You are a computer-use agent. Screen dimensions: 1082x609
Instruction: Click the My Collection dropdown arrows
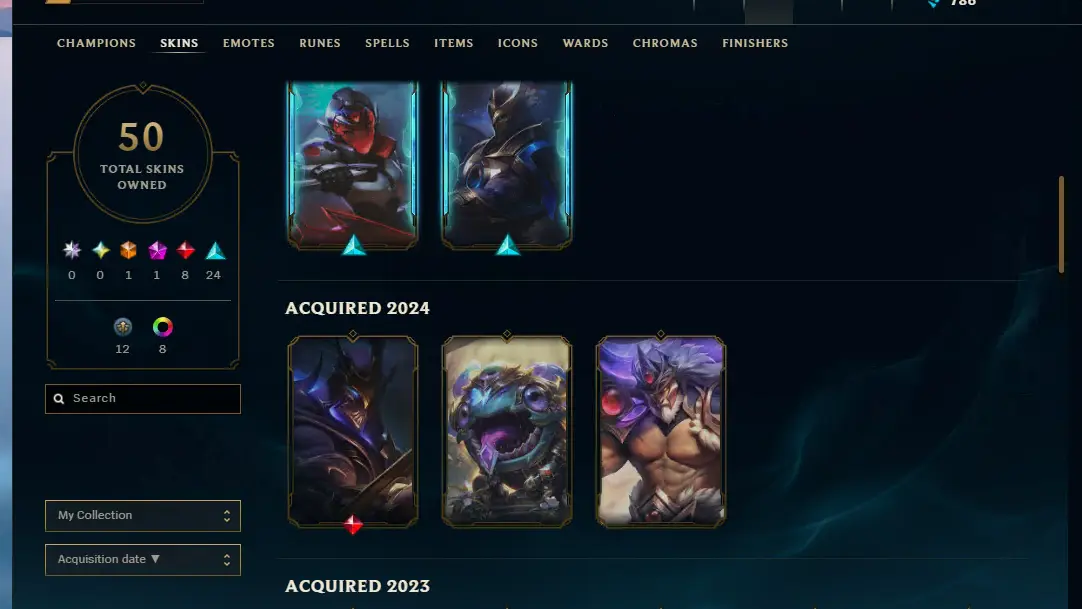(x=227, y=516)
